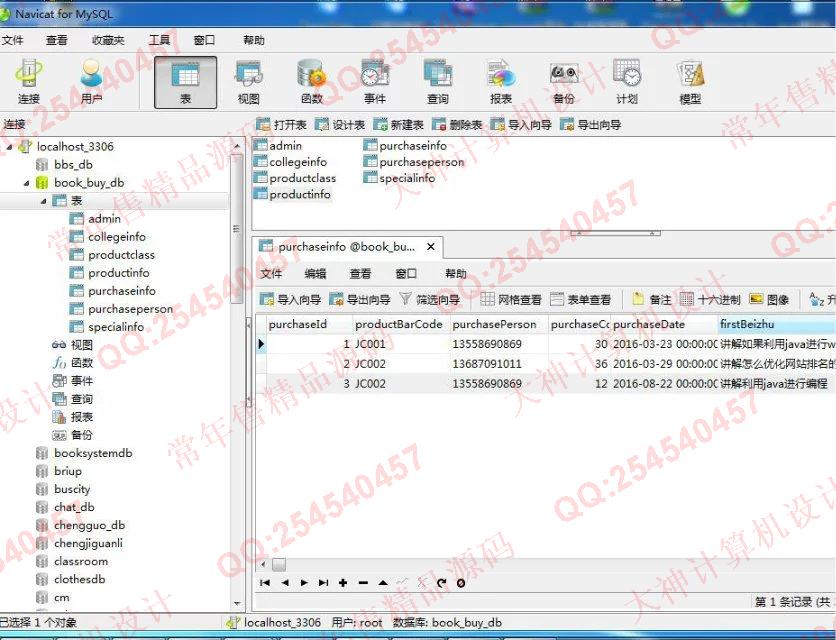Viewport: 836px width, 640px height.
Task: Select the 视图 (View) toolbar icon
Action: [248, 82]
